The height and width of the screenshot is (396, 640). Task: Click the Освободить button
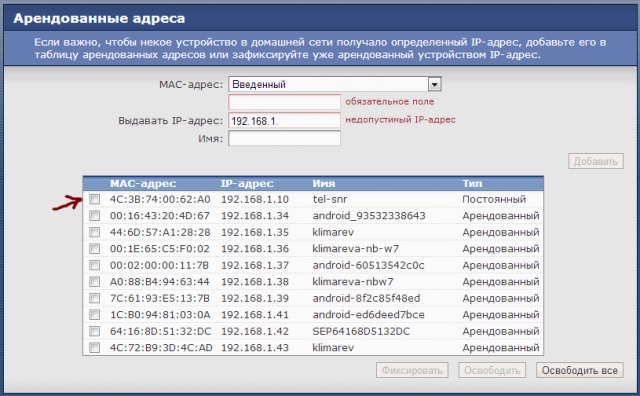(x=492, y=370)
